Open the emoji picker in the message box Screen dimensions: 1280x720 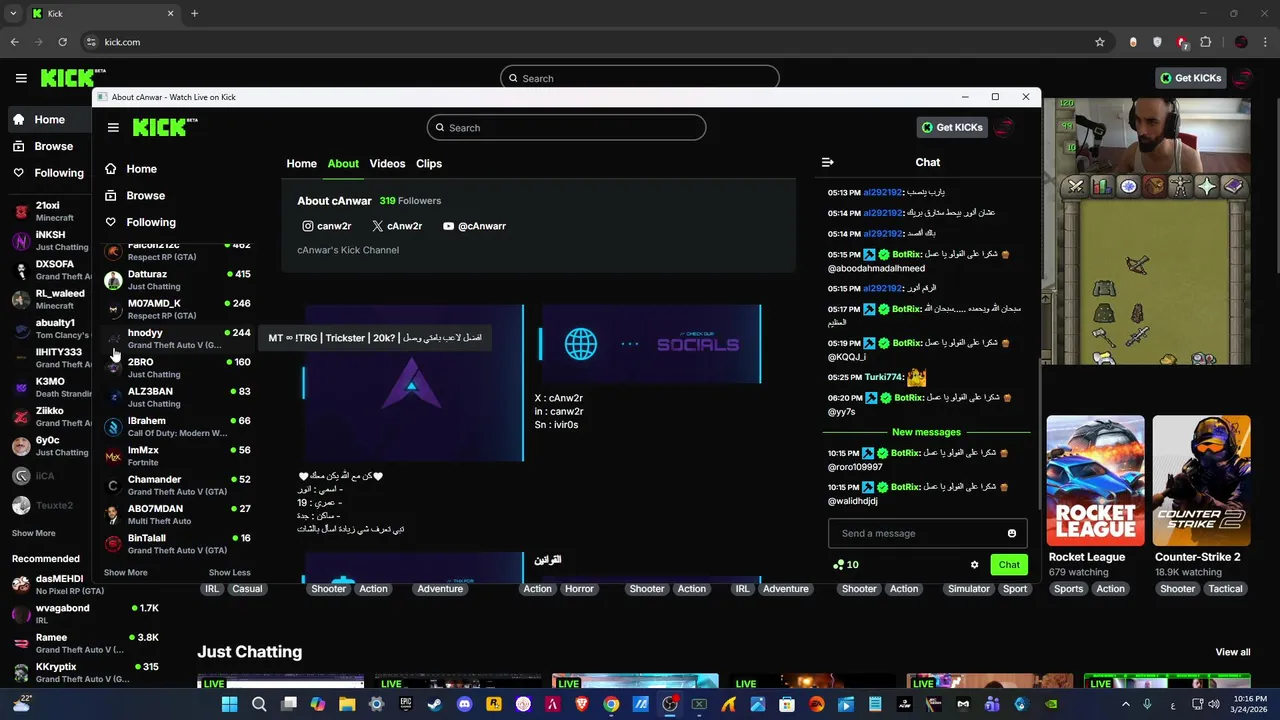coord(1011,534)
